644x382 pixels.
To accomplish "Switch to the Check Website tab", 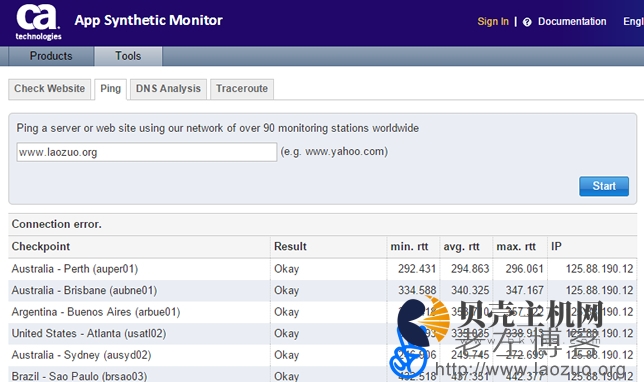I will (49, 89).
